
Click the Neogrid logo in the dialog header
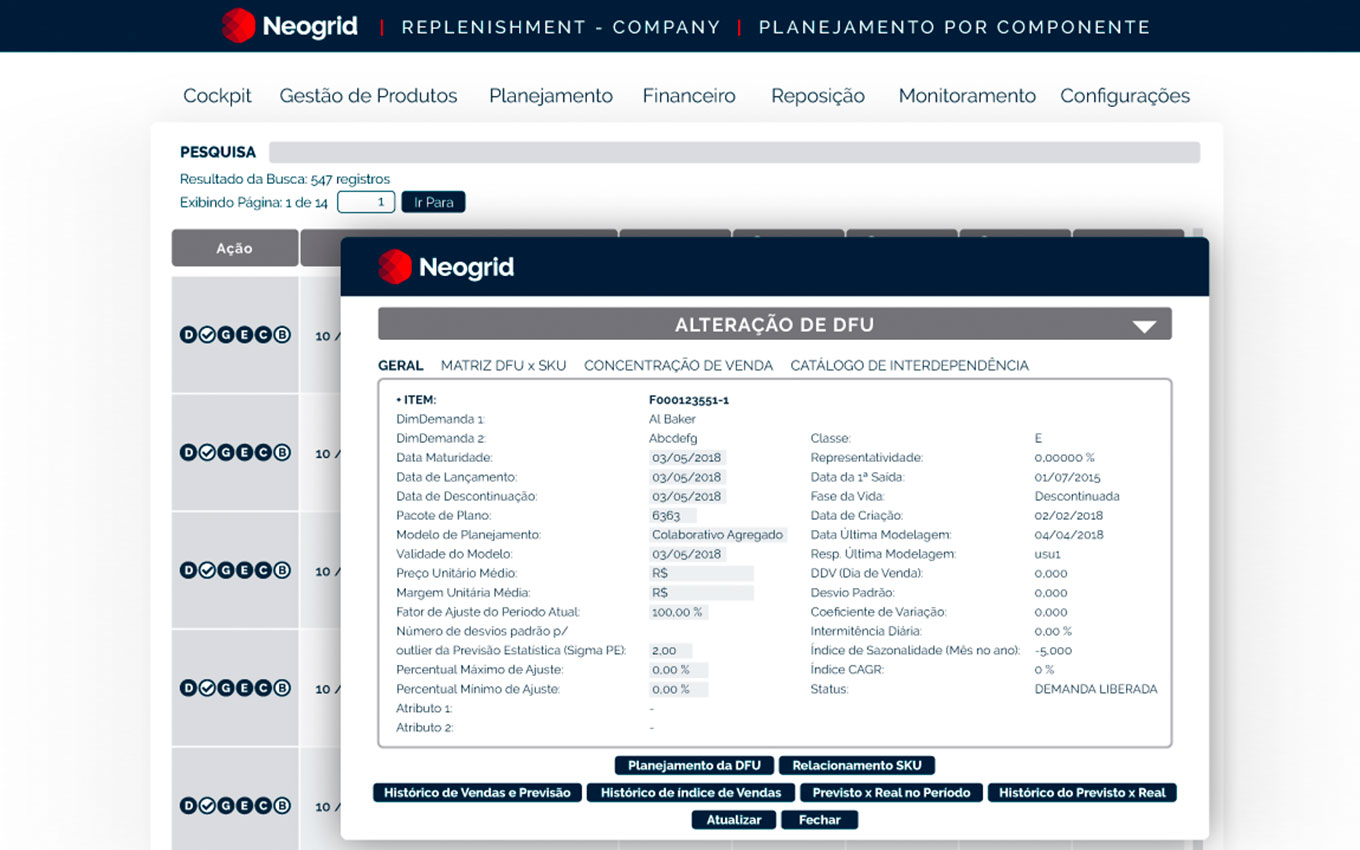tap(446, 267)
